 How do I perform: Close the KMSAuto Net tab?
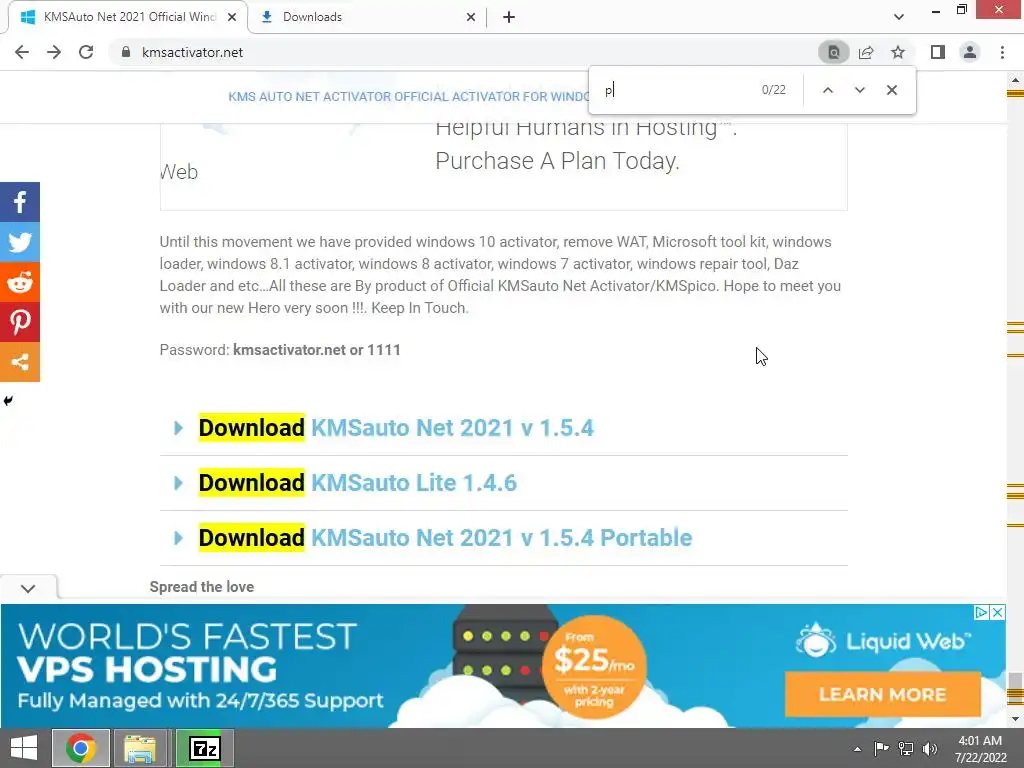[232, 17]
